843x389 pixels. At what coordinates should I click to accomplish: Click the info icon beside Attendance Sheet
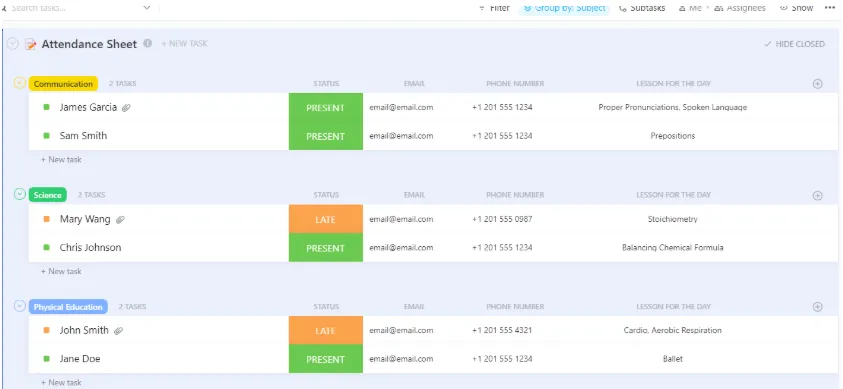tap(147, 44)
